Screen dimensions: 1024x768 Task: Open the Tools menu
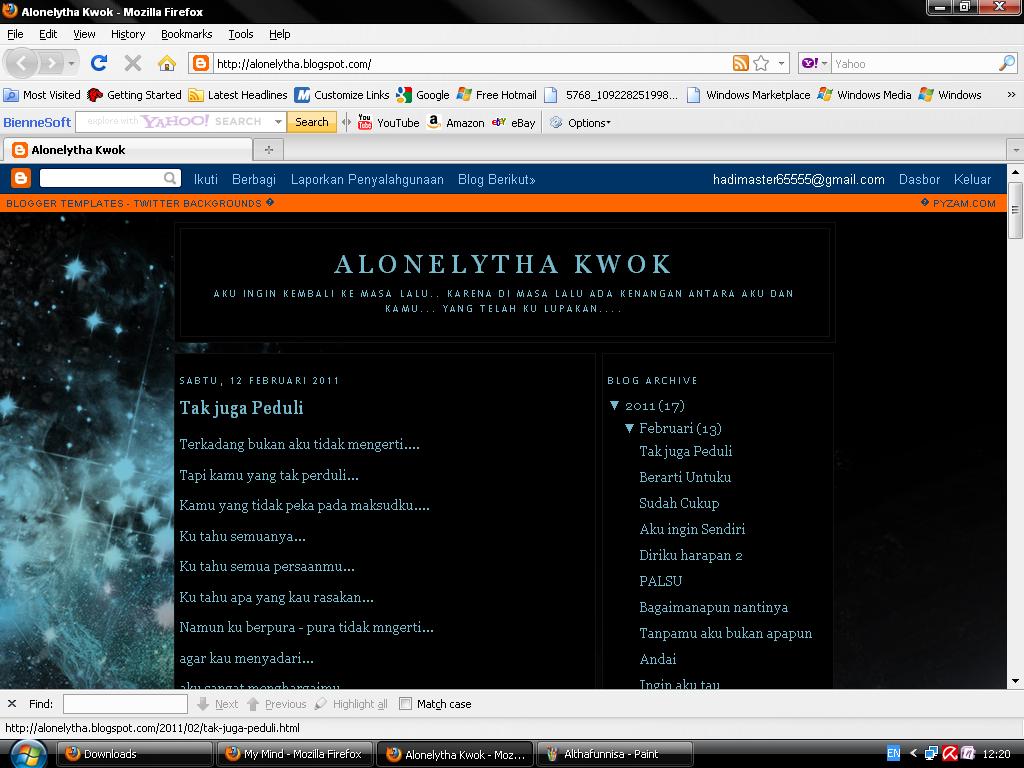coord(240,34)
